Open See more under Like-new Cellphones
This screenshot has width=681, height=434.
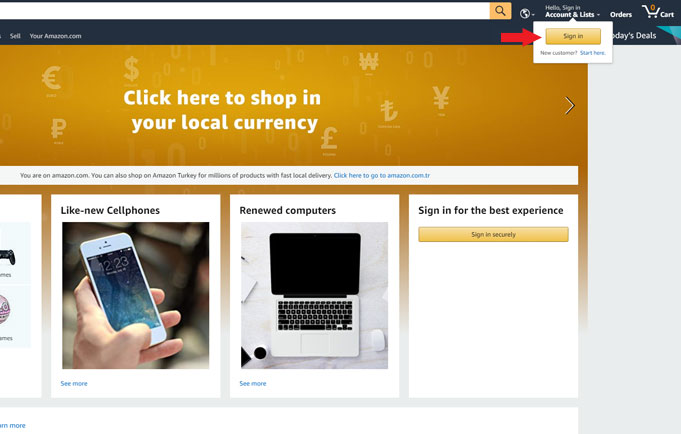(74, 384)
